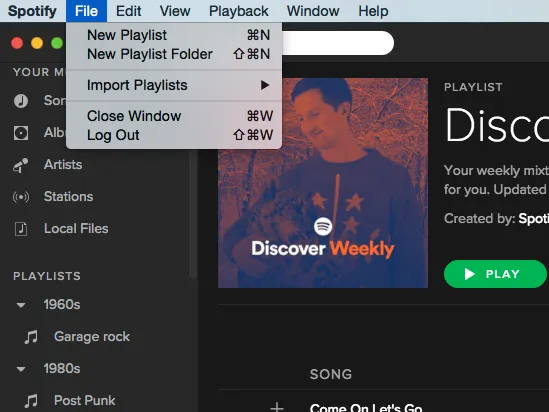Open the Spotify application menu
Screen dimensions: 549x412
click(32, 11)
